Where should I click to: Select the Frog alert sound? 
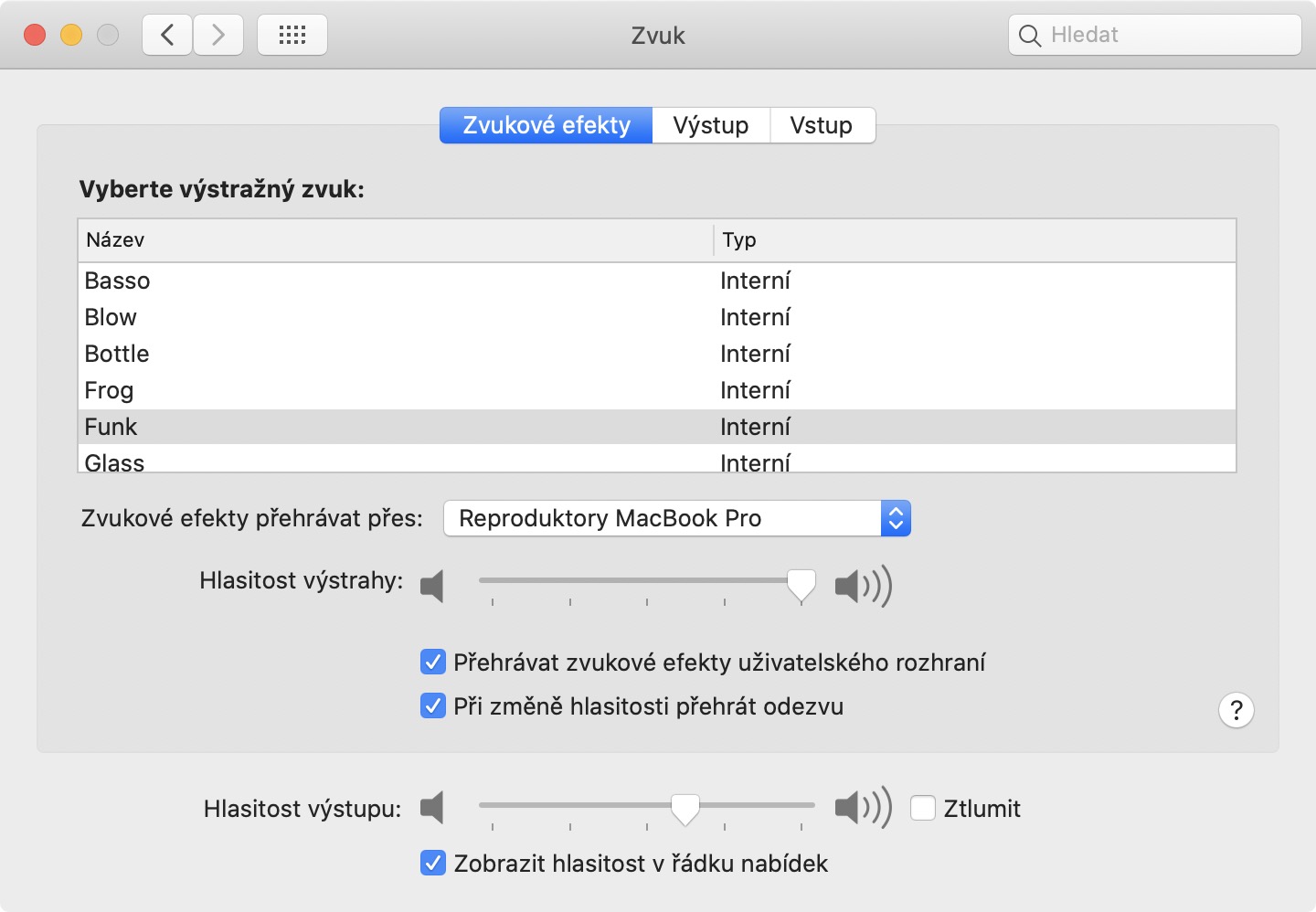click(x=110, y=390)
